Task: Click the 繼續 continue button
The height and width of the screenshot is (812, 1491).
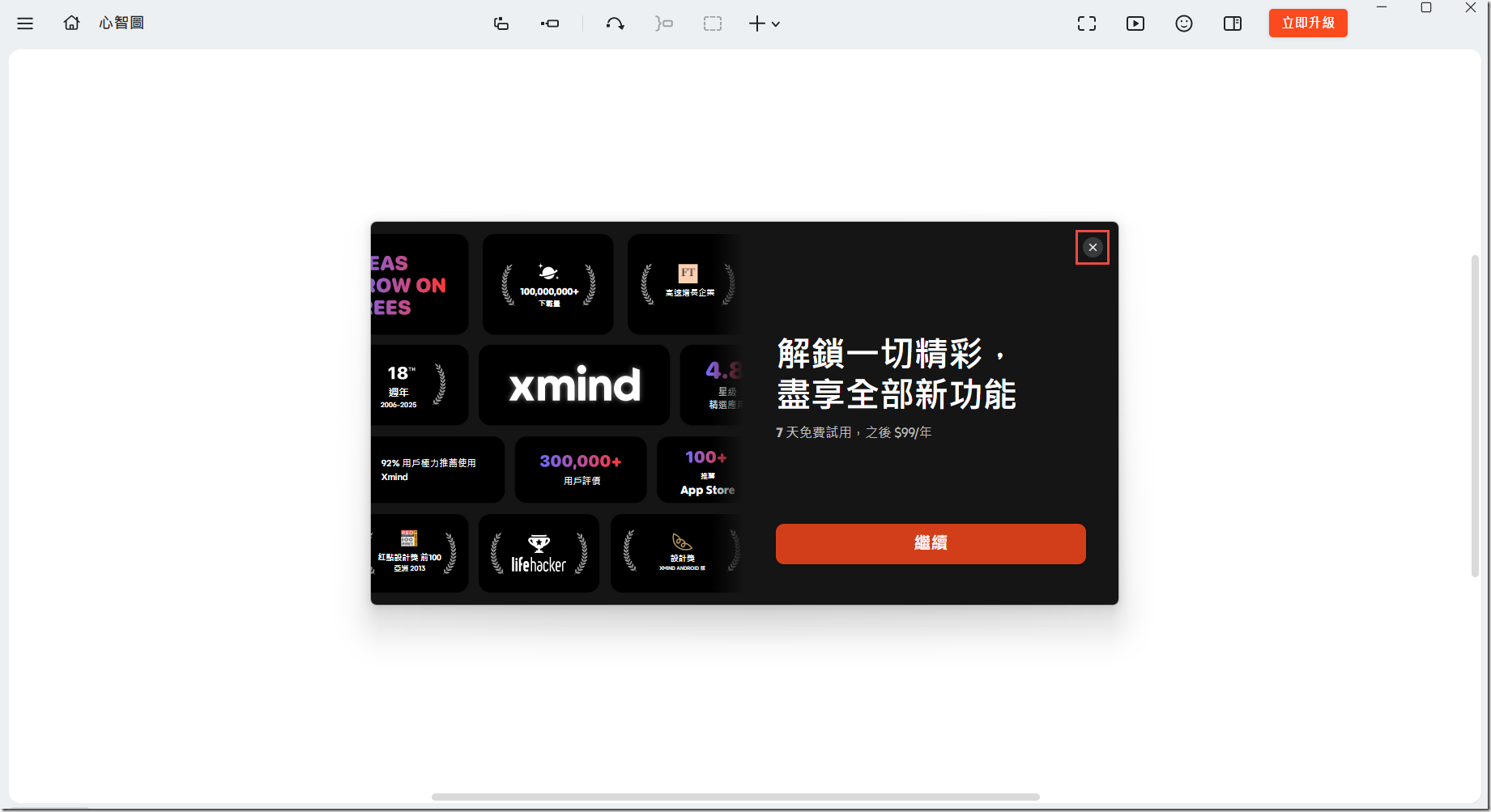Action: pyautogui.click(x=931, y=543)
